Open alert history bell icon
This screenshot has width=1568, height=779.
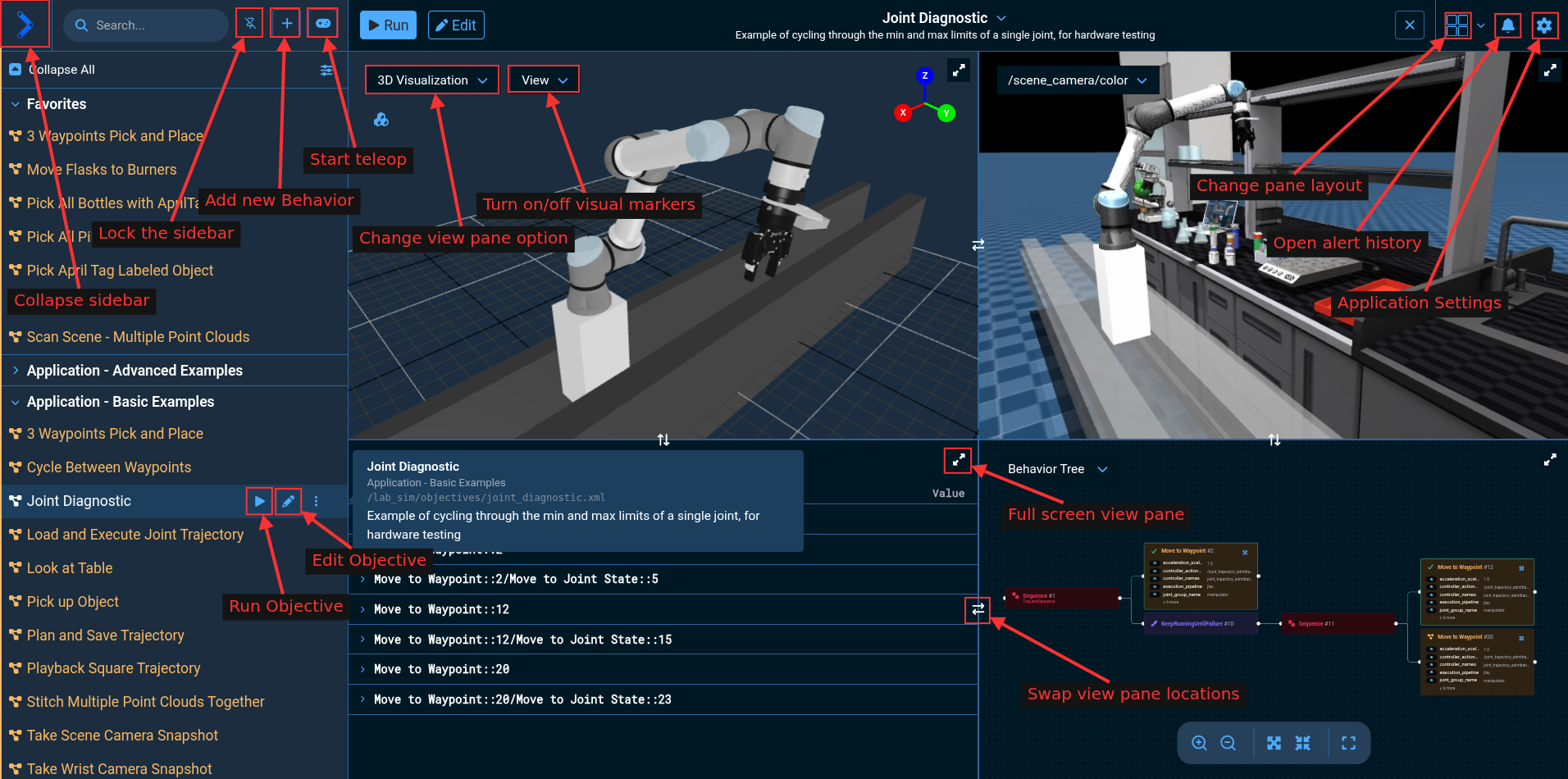(1507, 25)
